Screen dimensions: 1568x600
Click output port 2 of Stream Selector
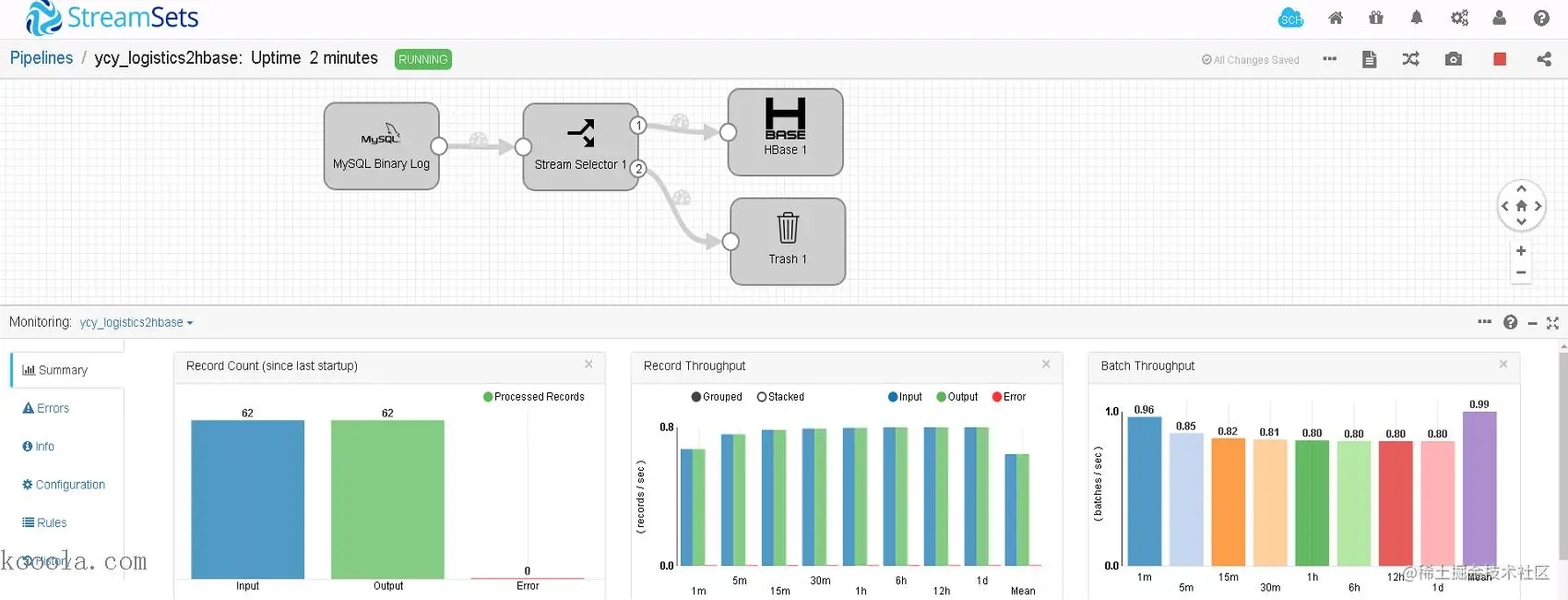[638, 169]
